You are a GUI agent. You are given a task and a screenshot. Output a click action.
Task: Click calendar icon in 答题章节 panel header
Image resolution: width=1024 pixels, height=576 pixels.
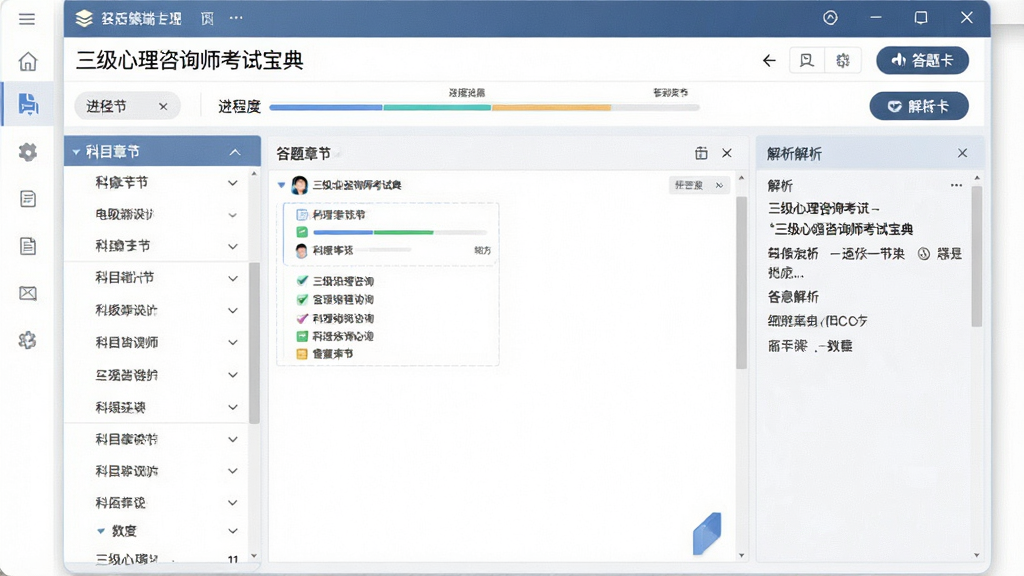click(701, 153)
